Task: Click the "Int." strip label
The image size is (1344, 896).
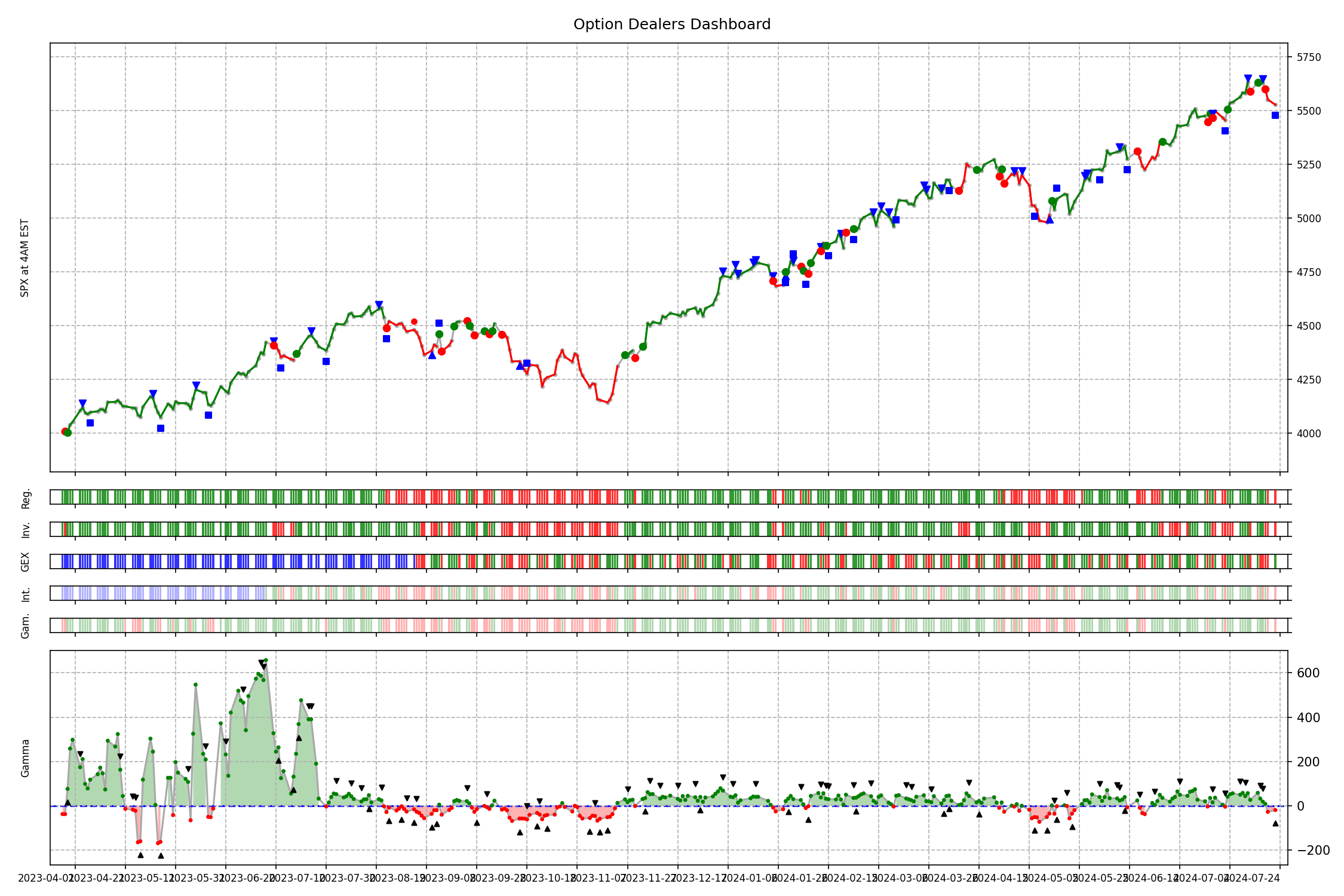Action: [25, 594]
